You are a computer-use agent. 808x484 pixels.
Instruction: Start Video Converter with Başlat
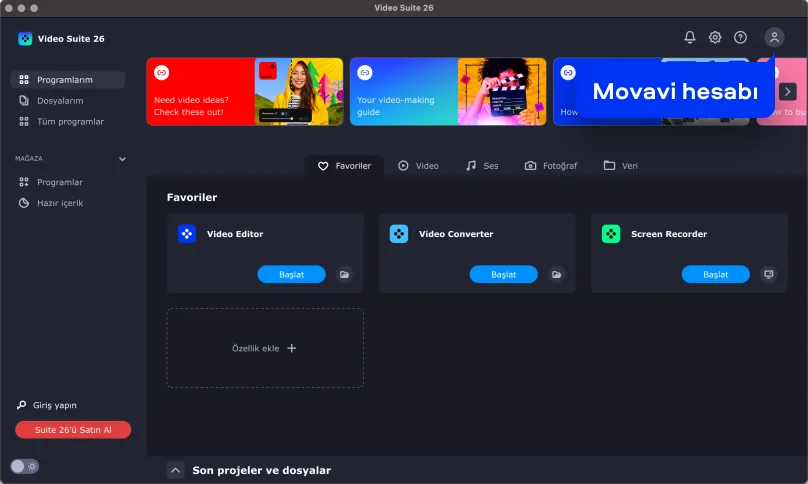(x=503, y=274)
